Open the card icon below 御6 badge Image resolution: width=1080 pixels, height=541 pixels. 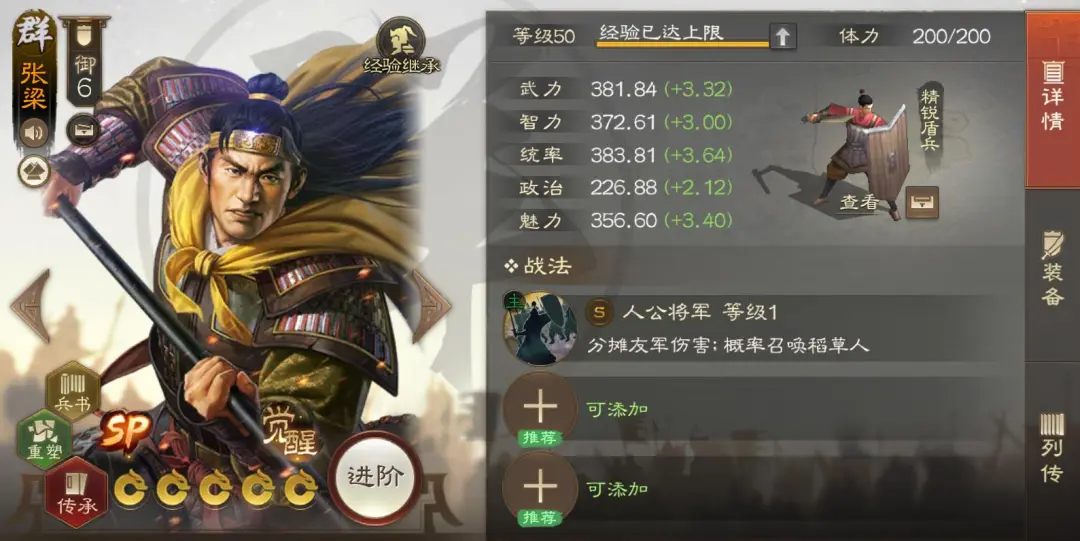[x=83, y=130]
